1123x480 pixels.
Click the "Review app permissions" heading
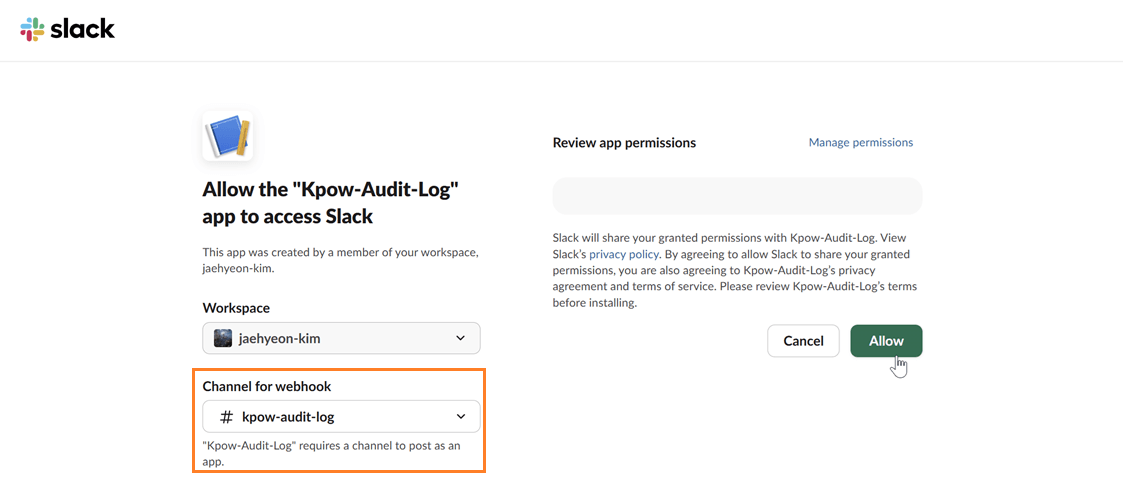[x=625, y=143]
